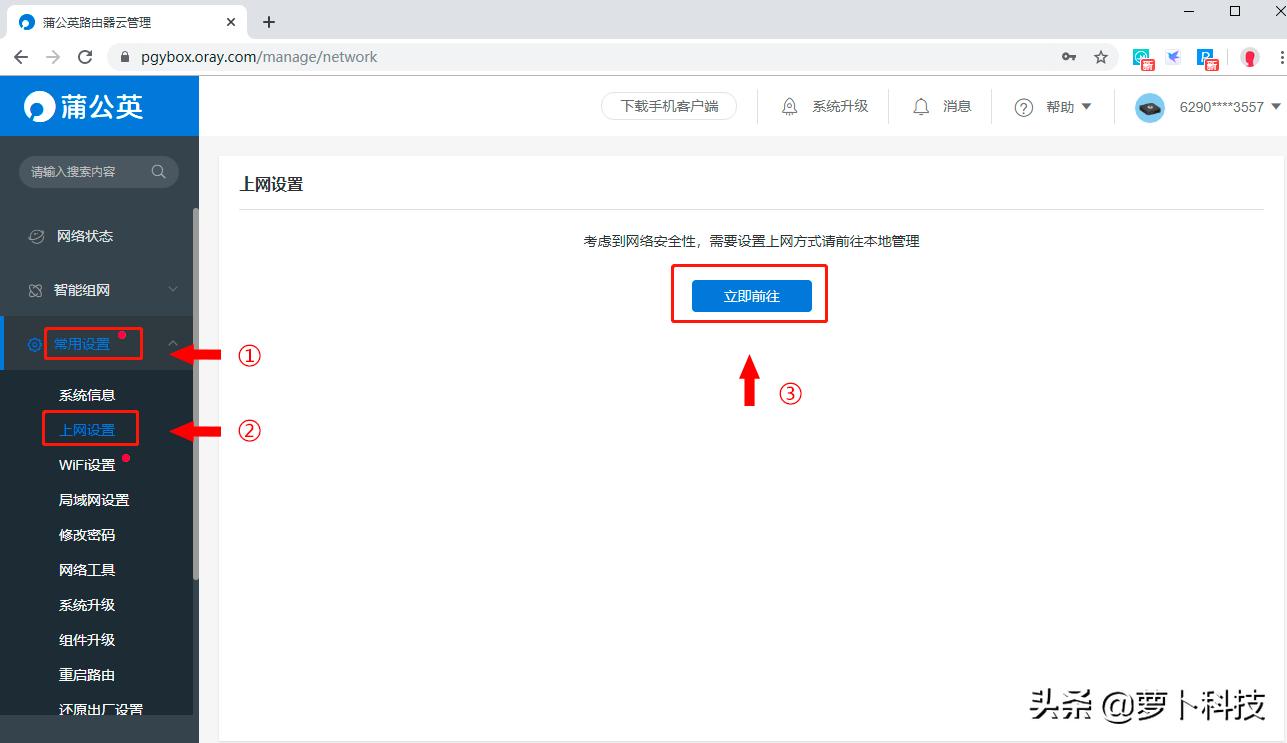Open the 系统升级 (system upgrade) rocket icon
This screenshot has width=1287, height=743.
point(789,106)
